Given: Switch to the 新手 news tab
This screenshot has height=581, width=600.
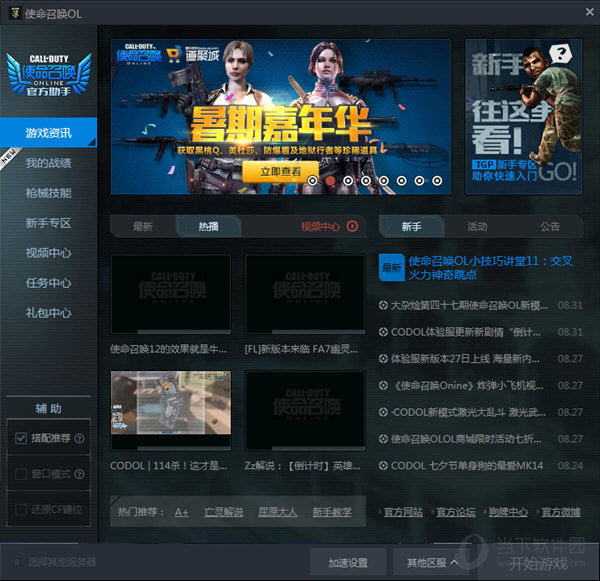Looking at the screenshot, I should point(411,226).
